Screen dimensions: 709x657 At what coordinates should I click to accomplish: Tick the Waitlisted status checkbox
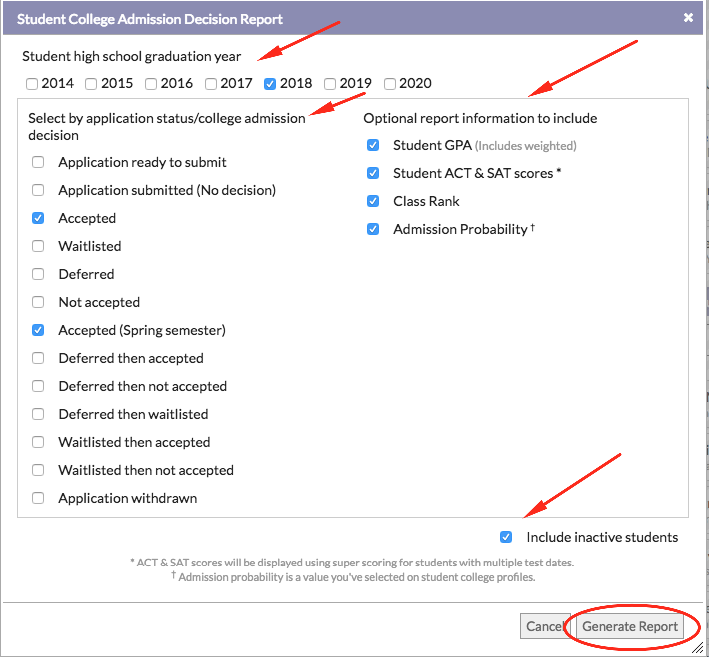(38, 246)
